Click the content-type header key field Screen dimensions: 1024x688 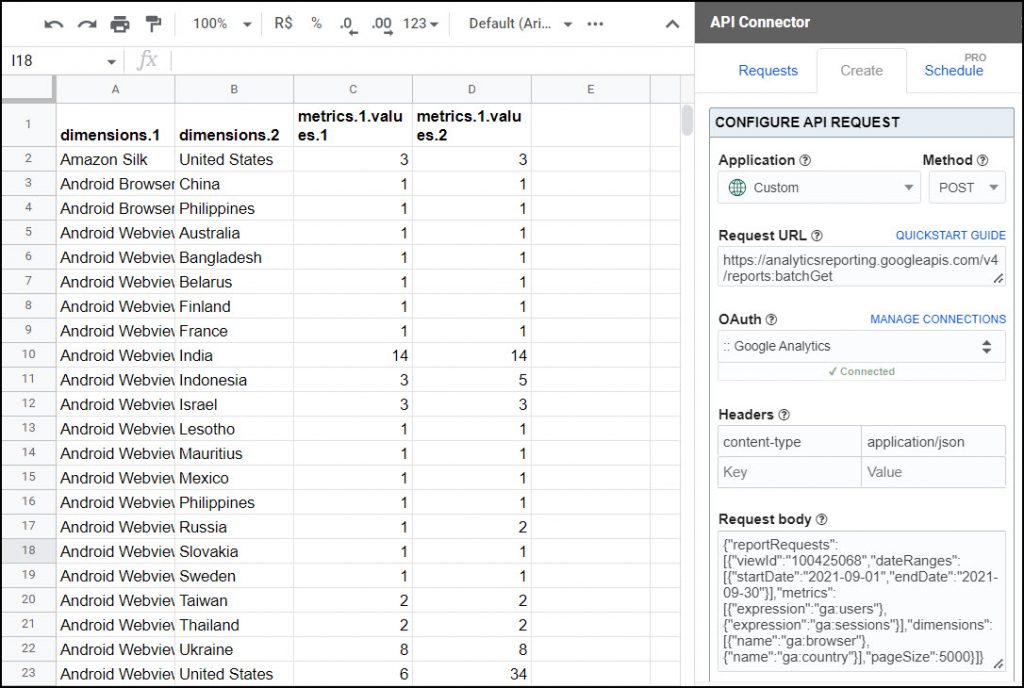pyautogui.click(x=790, y=442)
